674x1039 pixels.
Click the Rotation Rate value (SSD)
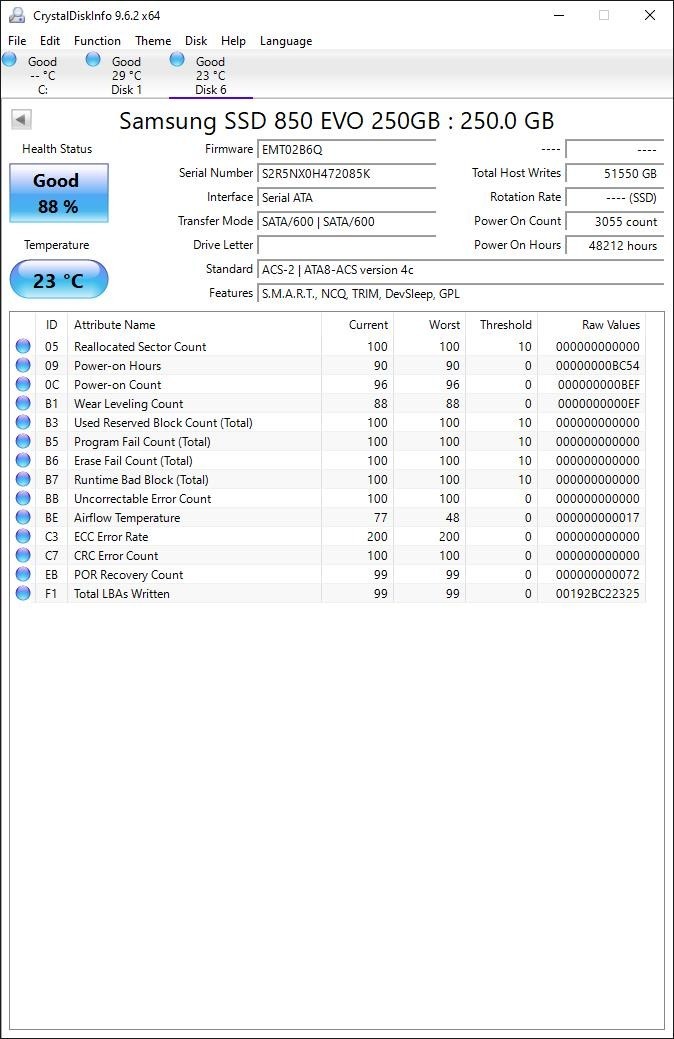point(614,197)
